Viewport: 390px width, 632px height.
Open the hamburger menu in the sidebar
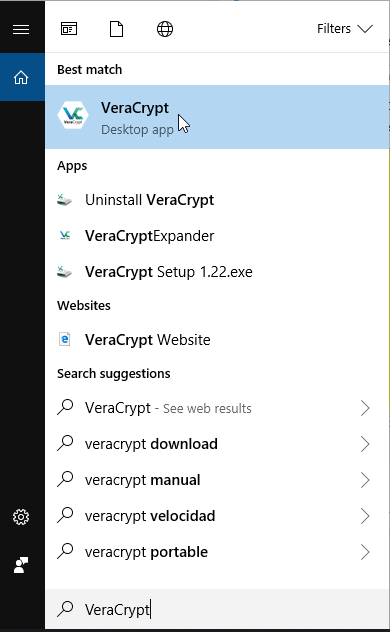pos(21,29)
